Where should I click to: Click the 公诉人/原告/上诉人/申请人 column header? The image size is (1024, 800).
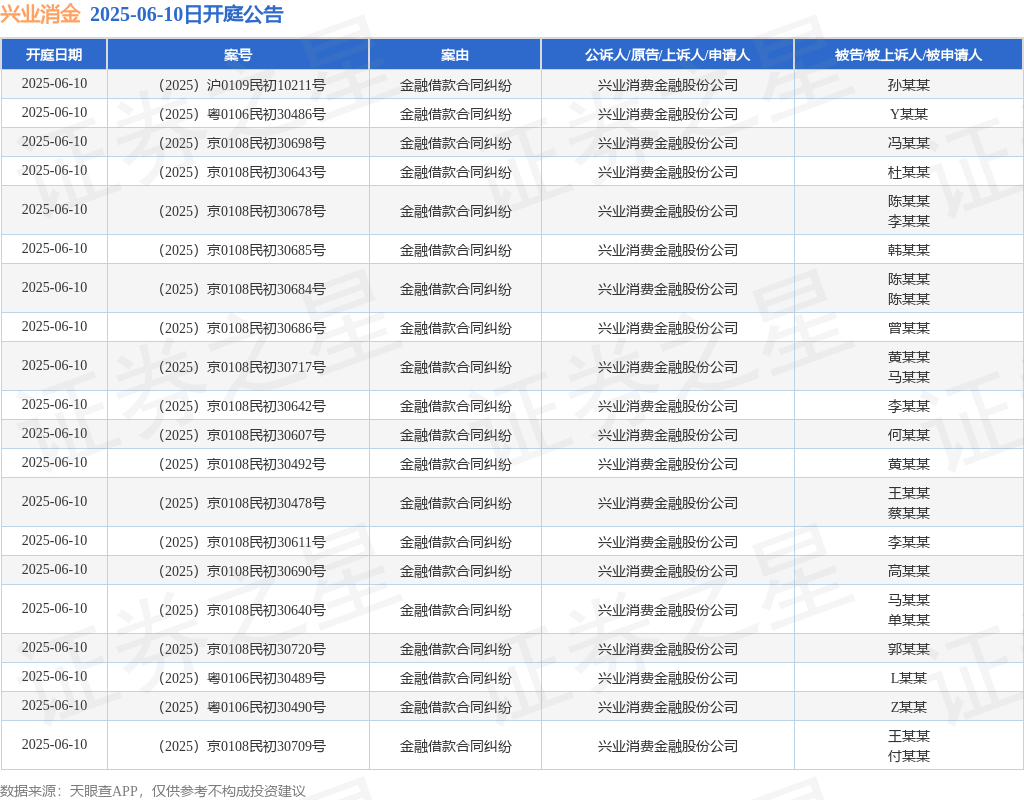[667, 55]
